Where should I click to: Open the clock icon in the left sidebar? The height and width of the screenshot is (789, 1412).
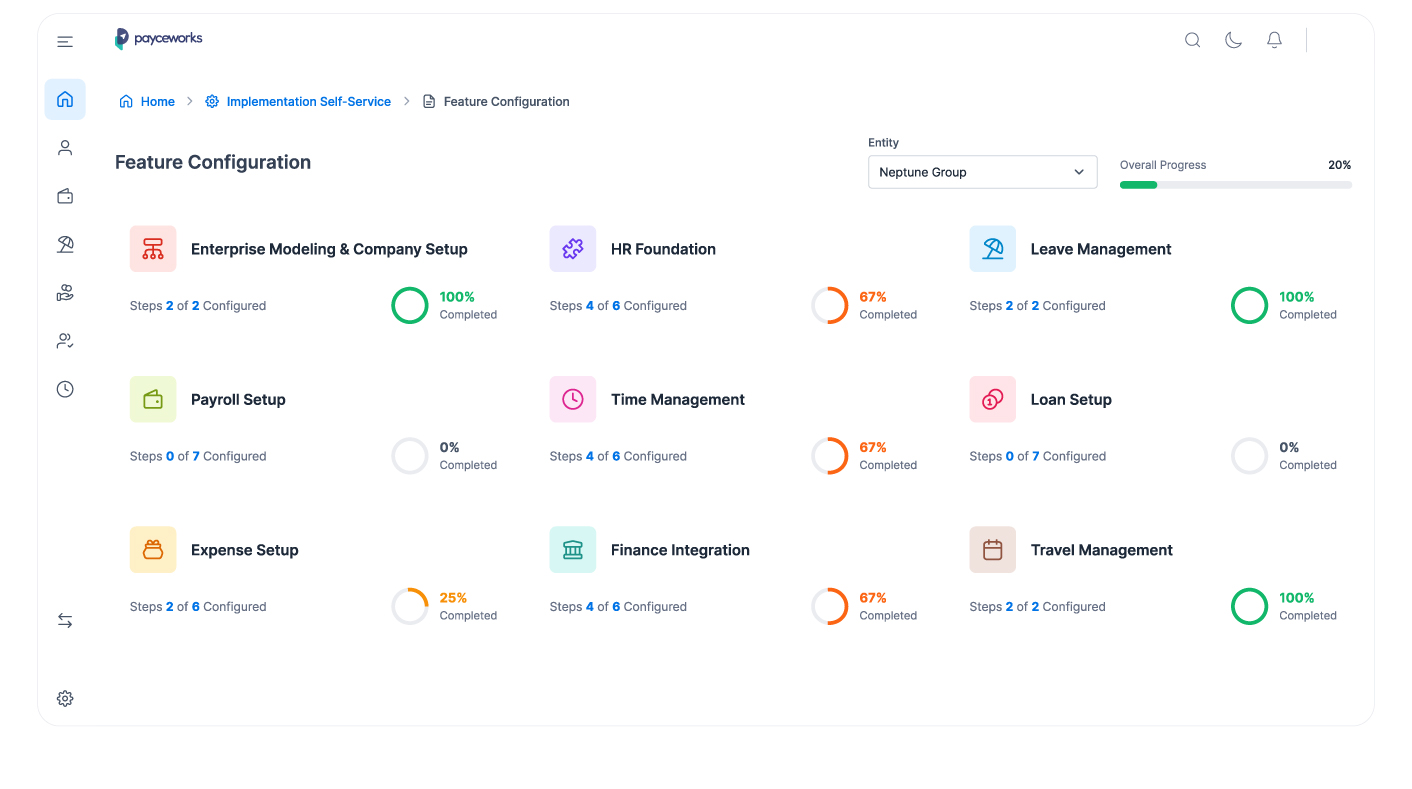click(x=65, y=388)
